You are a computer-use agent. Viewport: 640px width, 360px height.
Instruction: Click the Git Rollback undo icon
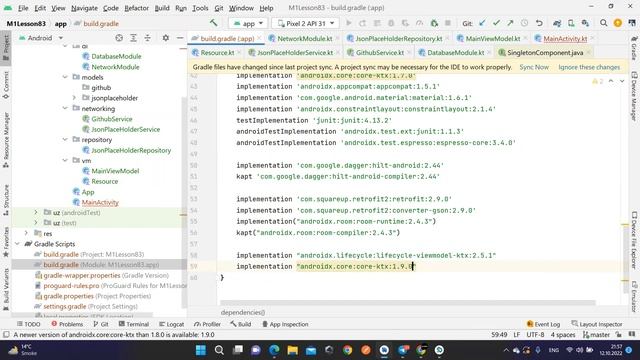click(x=539, y=23)
